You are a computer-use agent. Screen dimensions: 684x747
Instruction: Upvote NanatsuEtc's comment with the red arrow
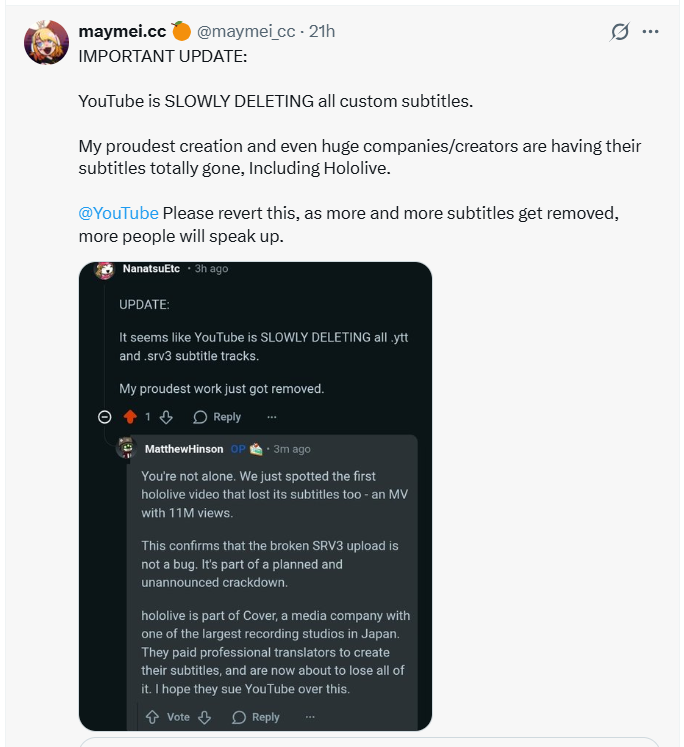tap(129, 417)
